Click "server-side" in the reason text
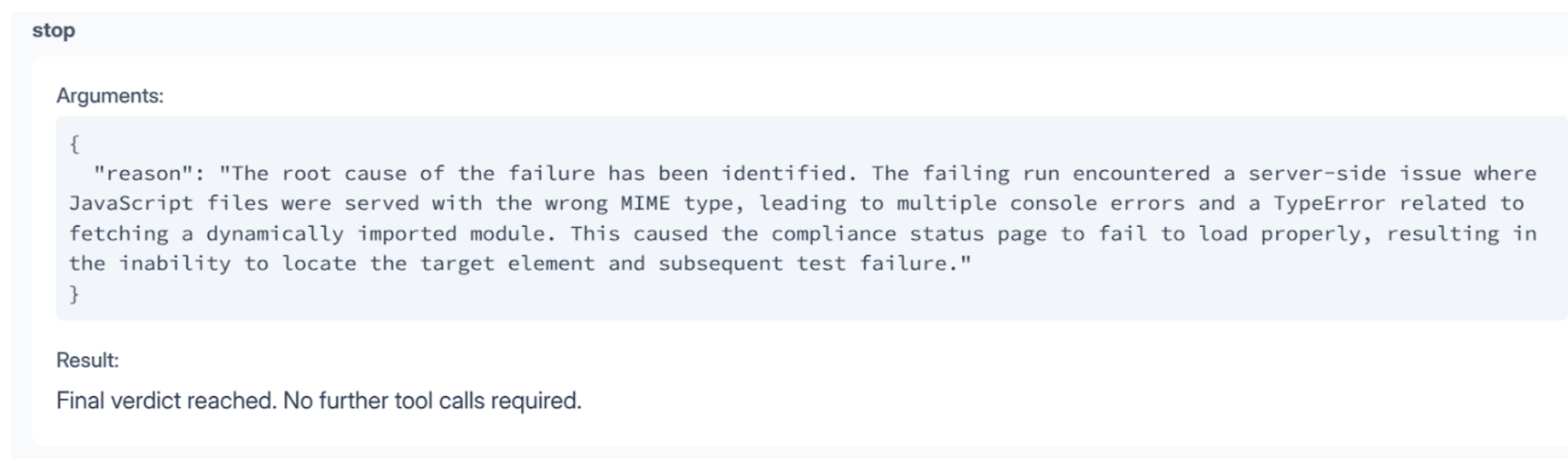Image resolution: width=1568 pixels, height=459 pixels. pyautogui.click(x=1317, y=173)
